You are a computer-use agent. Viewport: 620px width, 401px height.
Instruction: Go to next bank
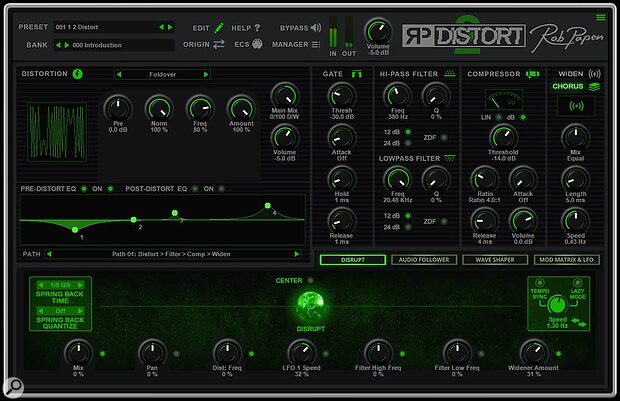coord(67,45)
